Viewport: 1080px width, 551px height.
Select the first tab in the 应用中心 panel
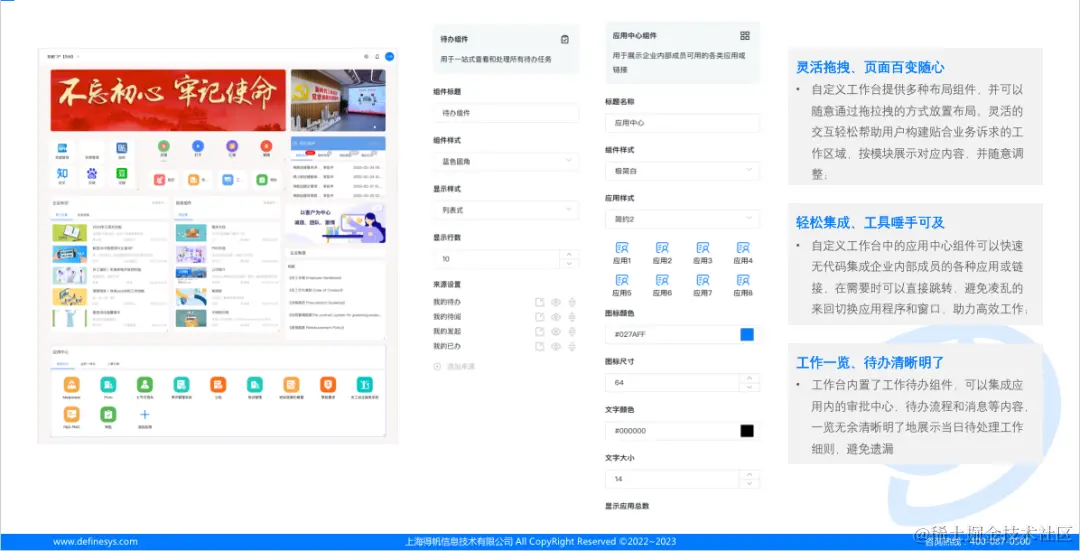[x=63, y=362]
